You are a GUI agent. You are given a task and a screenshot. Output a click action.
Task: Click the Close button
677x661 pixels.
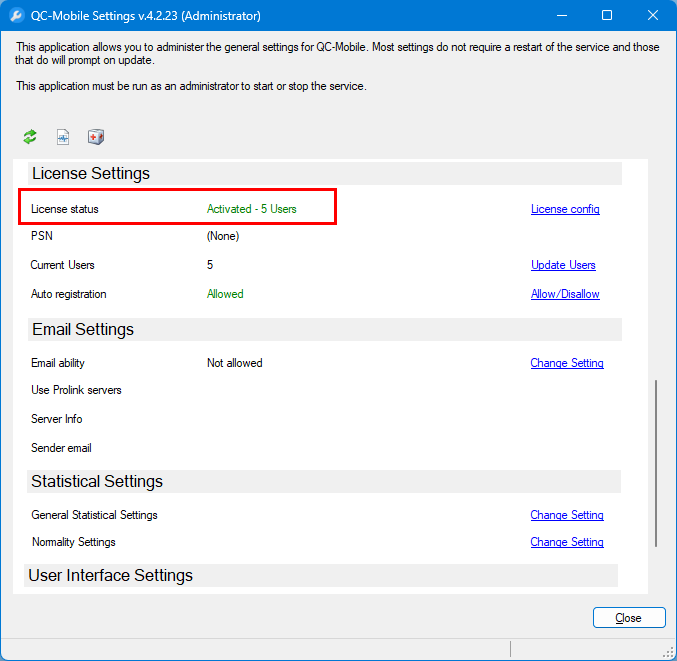pos(629,618)
